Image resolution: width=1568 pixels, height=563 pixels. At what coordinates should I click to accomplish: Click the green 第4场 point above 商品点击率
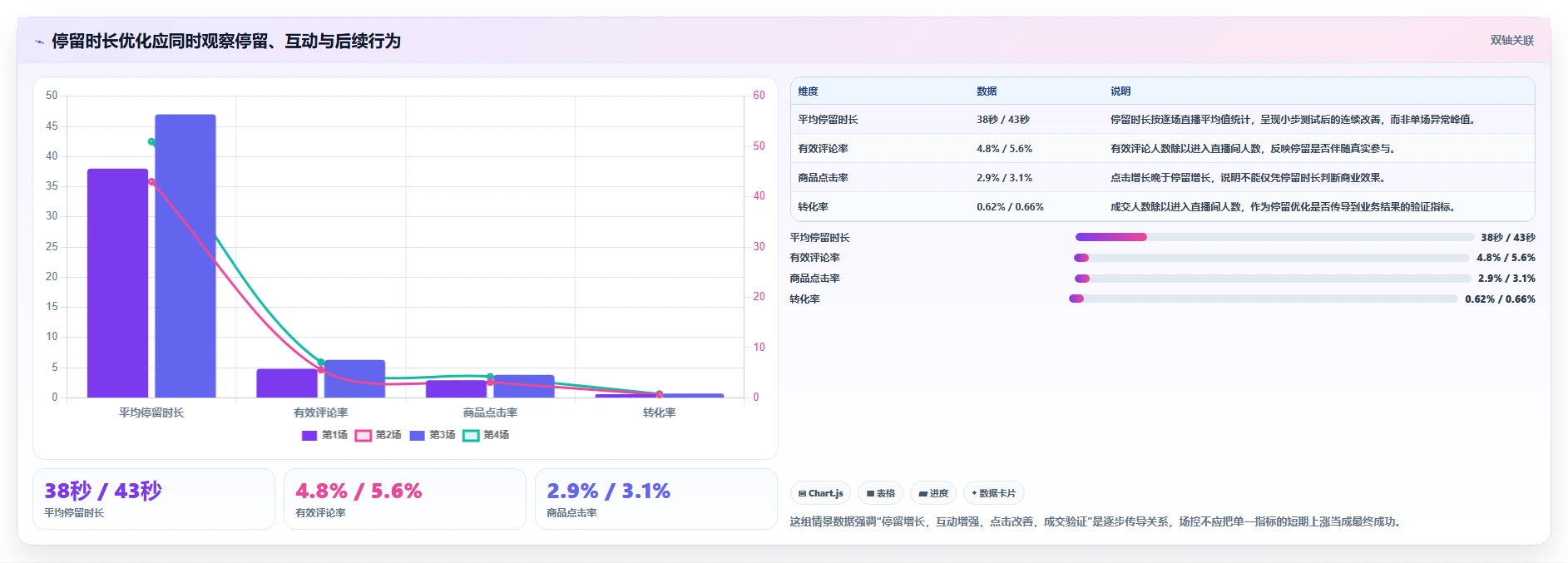click(x=490, y=377)
